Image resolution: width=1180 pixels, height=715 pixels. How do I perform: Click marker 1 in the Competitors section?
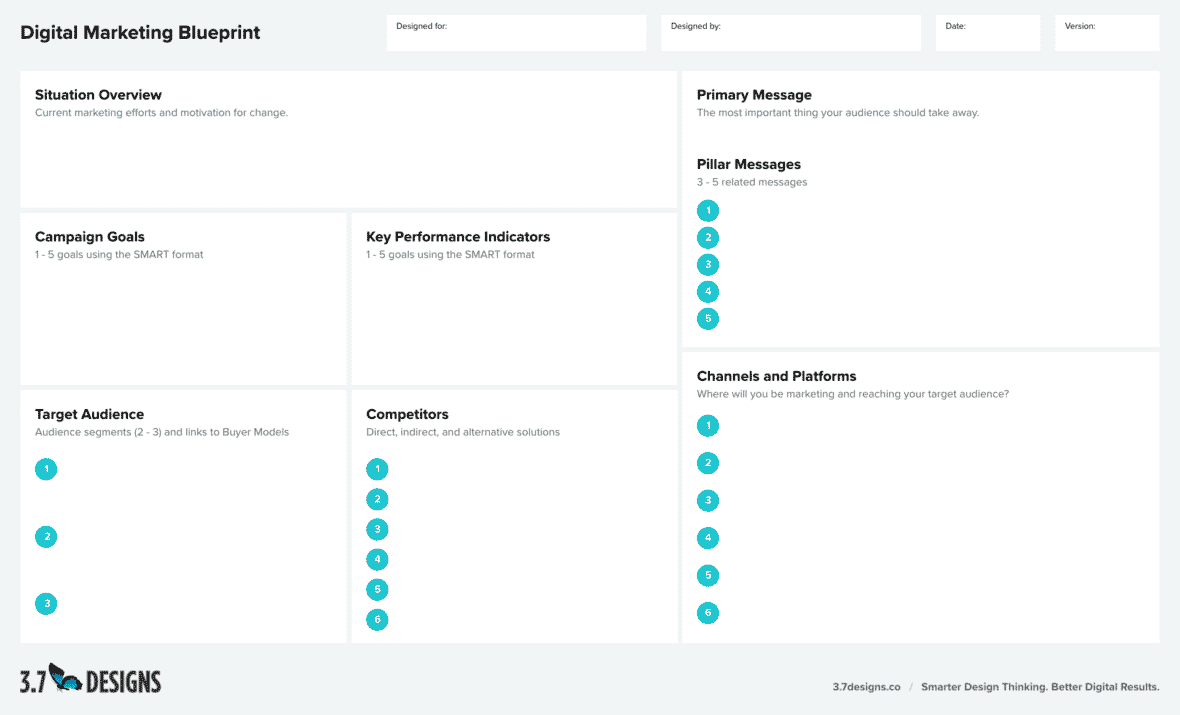pos(377,468)
